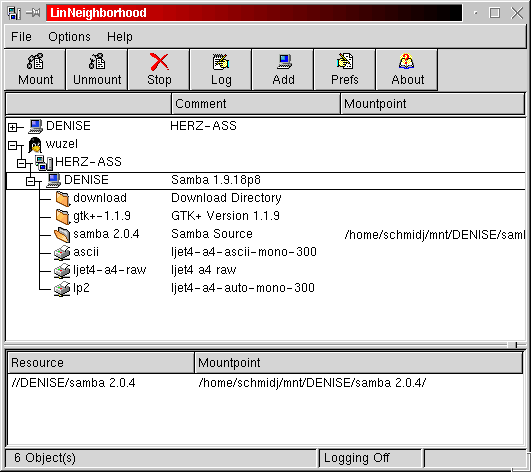This screenshot has width=531, height=472.
Task: Click the Mount toolbar icon
Action: pyautogui.click(x=35, y=62)
